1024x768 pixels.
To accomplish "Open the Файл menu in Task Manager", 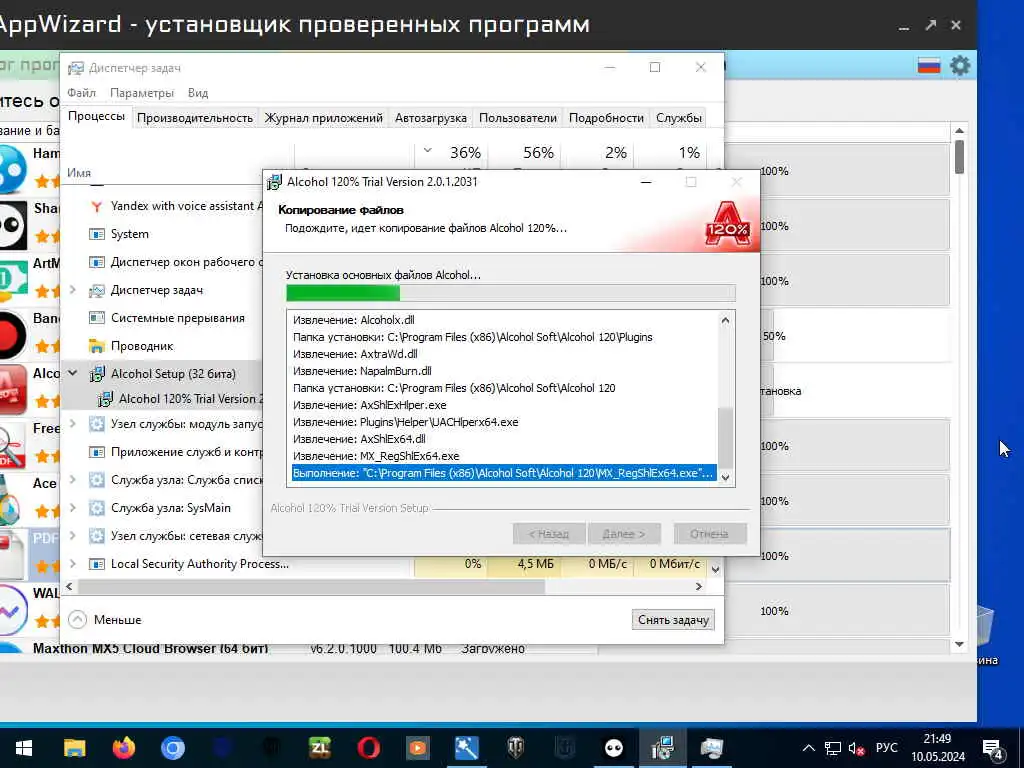I will point(82,93).
